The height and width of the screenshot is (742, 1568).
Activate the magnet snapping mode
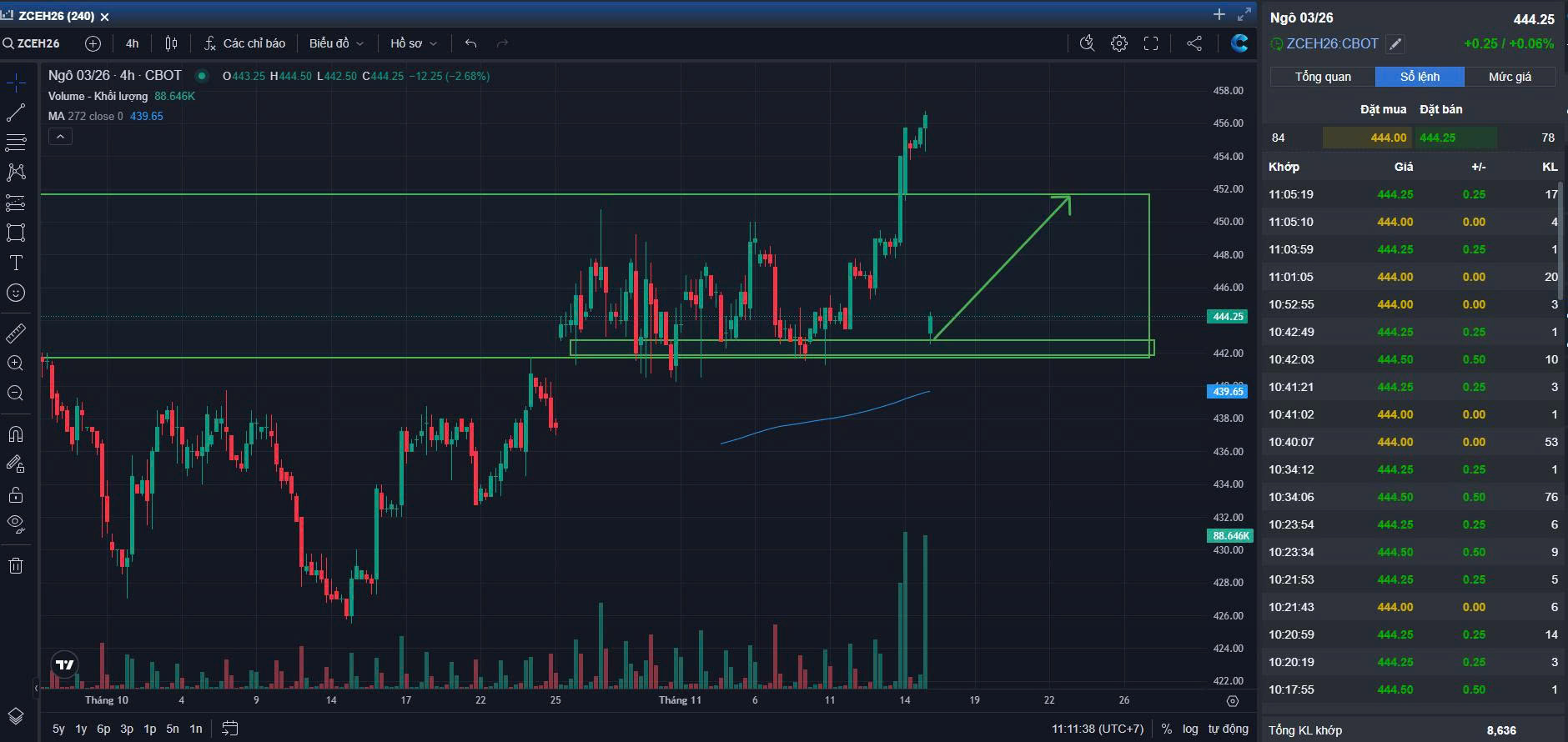point(16,434)
